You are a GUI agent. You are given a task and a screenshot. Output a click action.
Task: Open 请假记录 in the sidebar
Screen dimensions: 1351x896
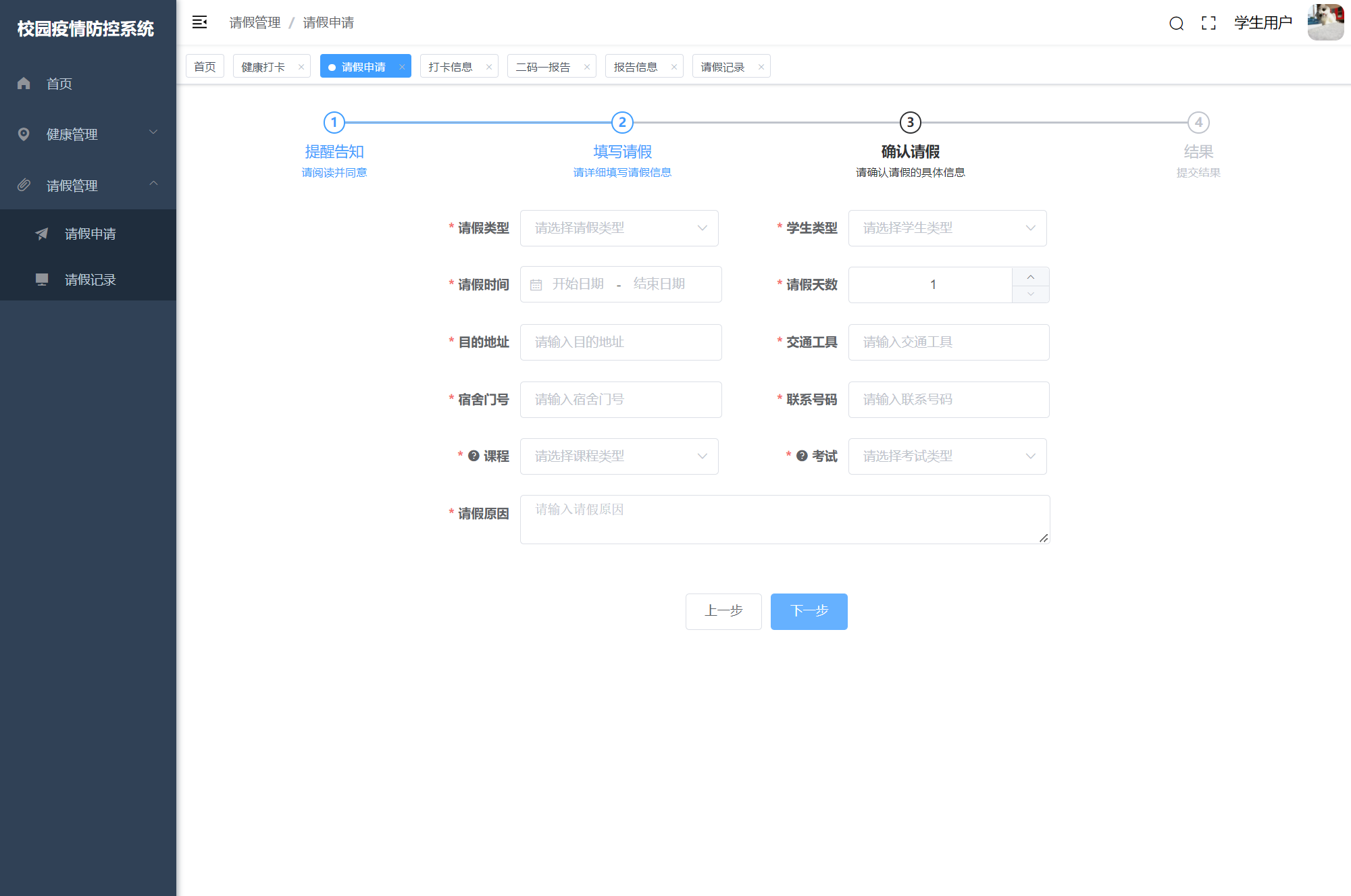(x=90, y=280)
